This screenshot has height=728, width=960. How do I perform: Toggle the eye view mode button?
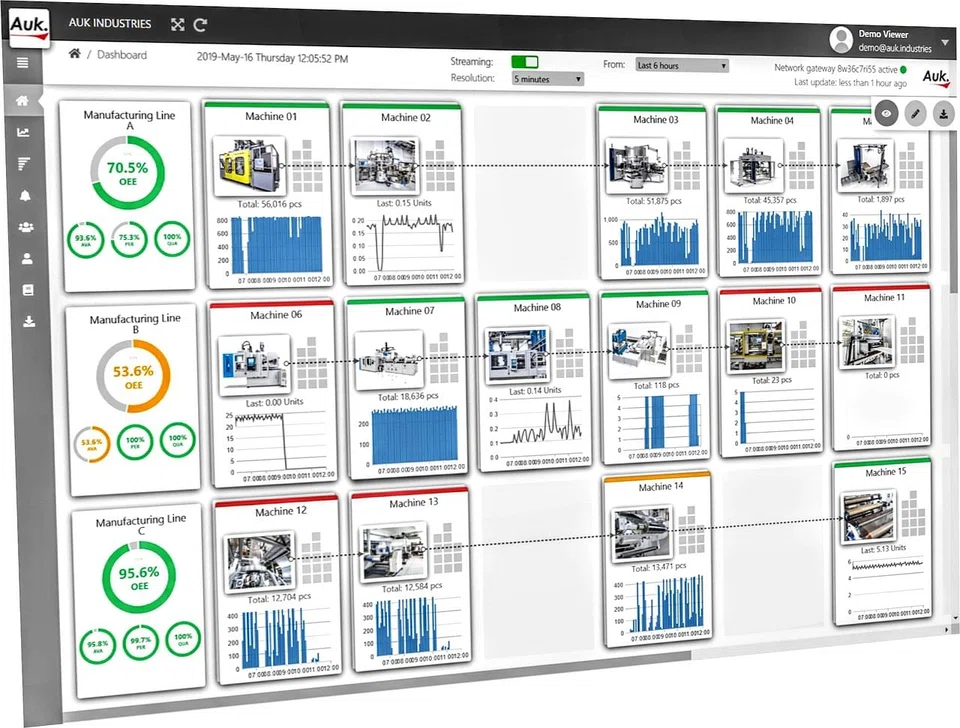887,113
